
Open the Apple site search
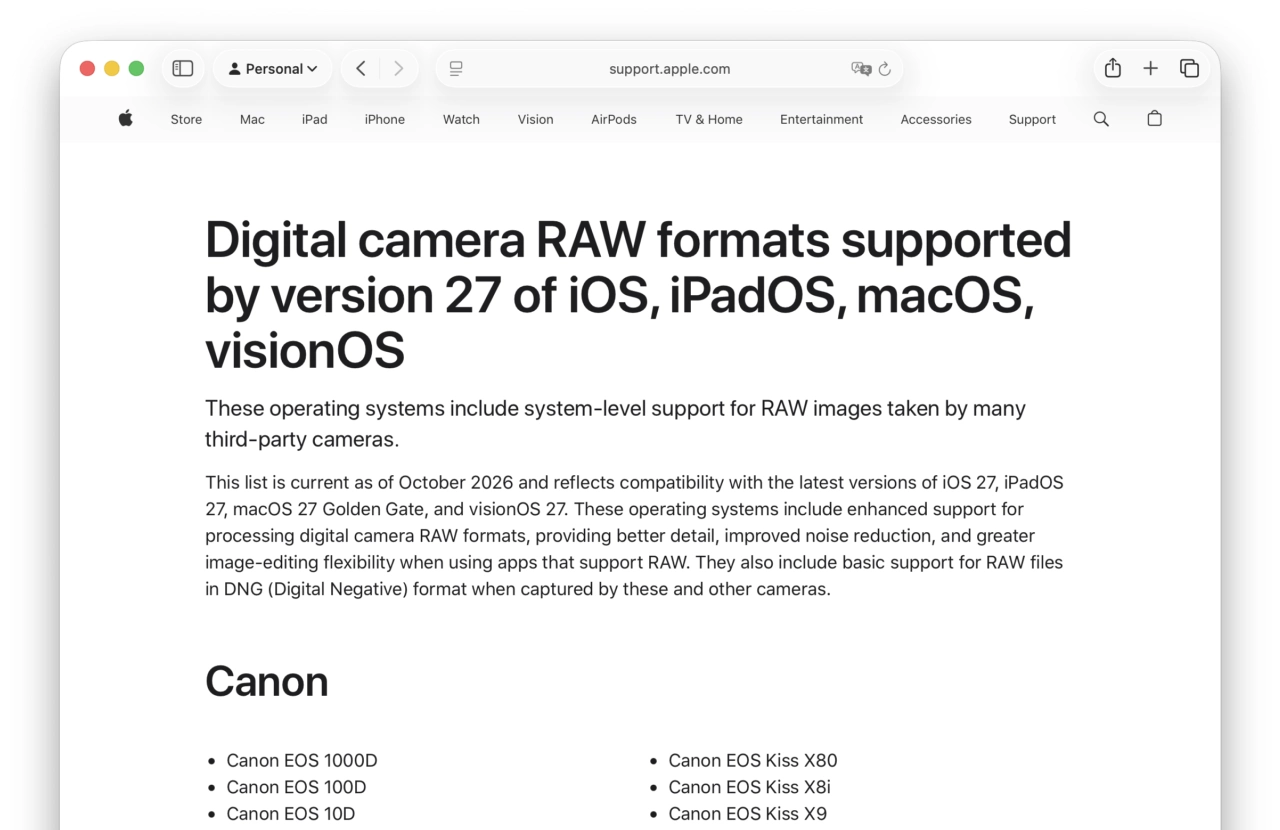click(1101, 118)
